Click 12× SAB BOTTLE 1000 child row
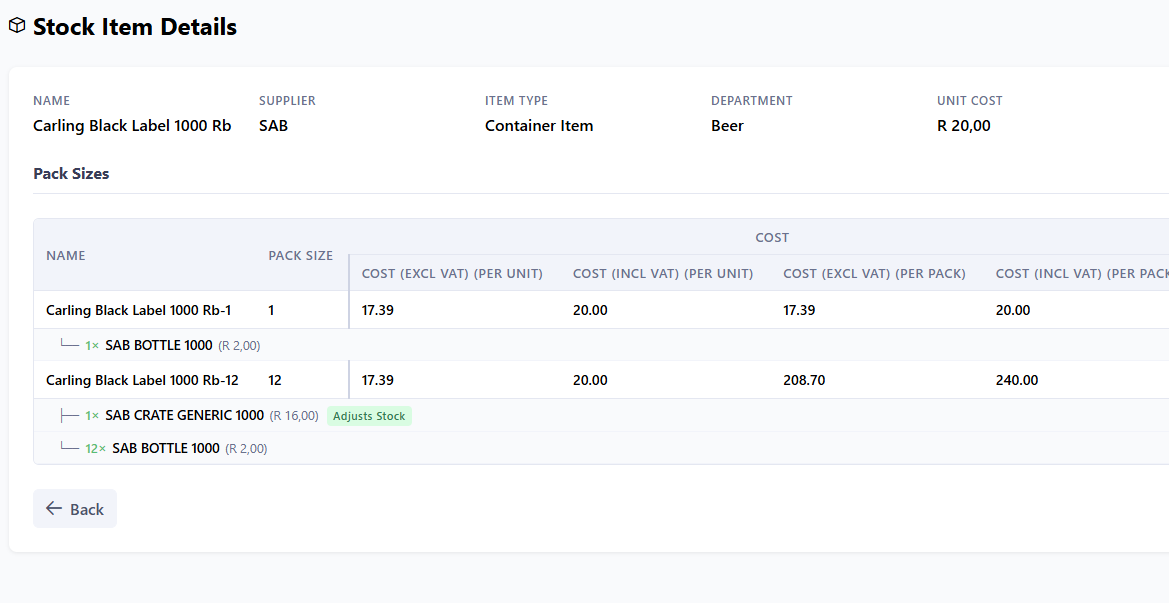 [601, 448]
